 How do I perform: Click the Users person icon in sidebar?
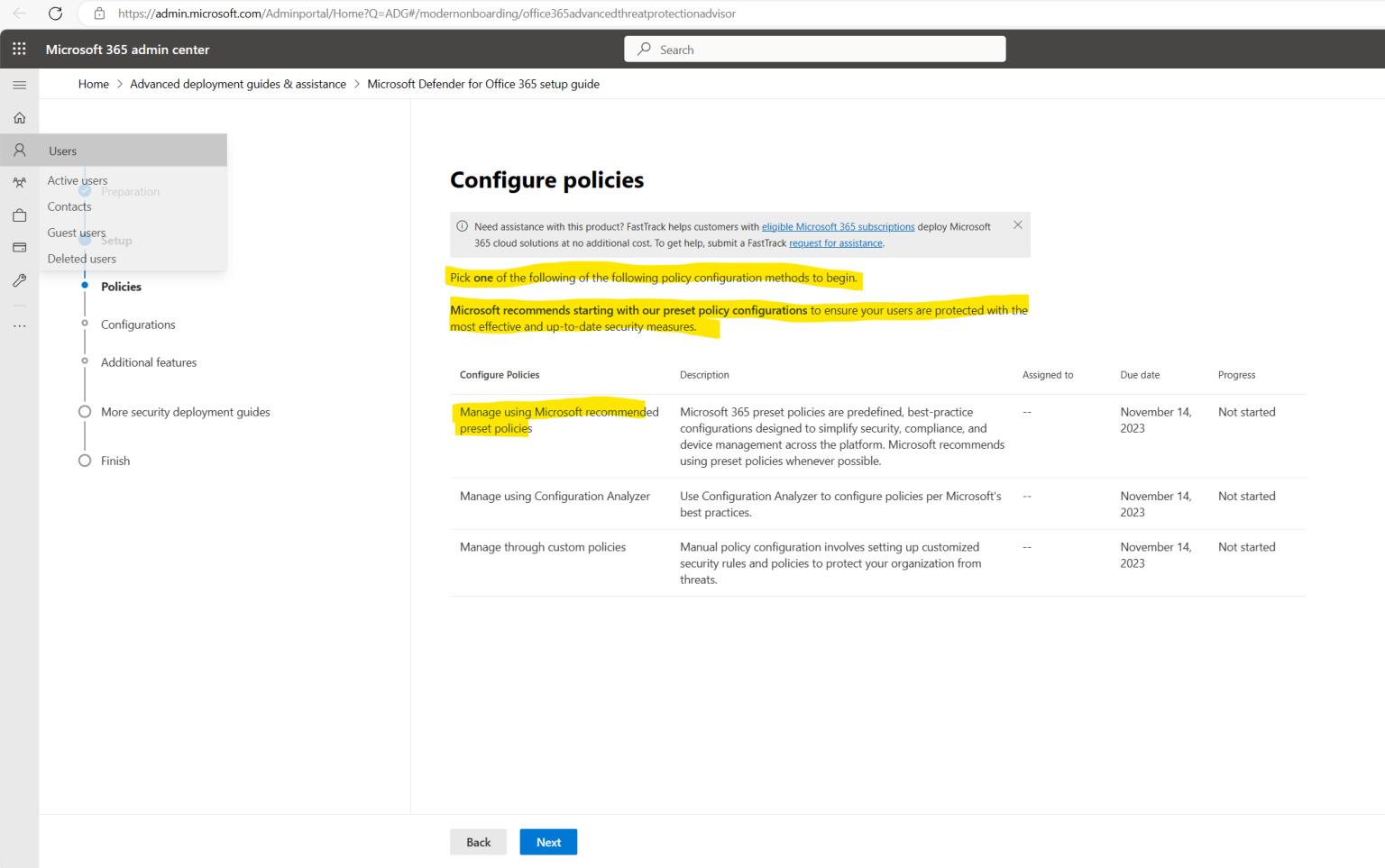[19, 150]
